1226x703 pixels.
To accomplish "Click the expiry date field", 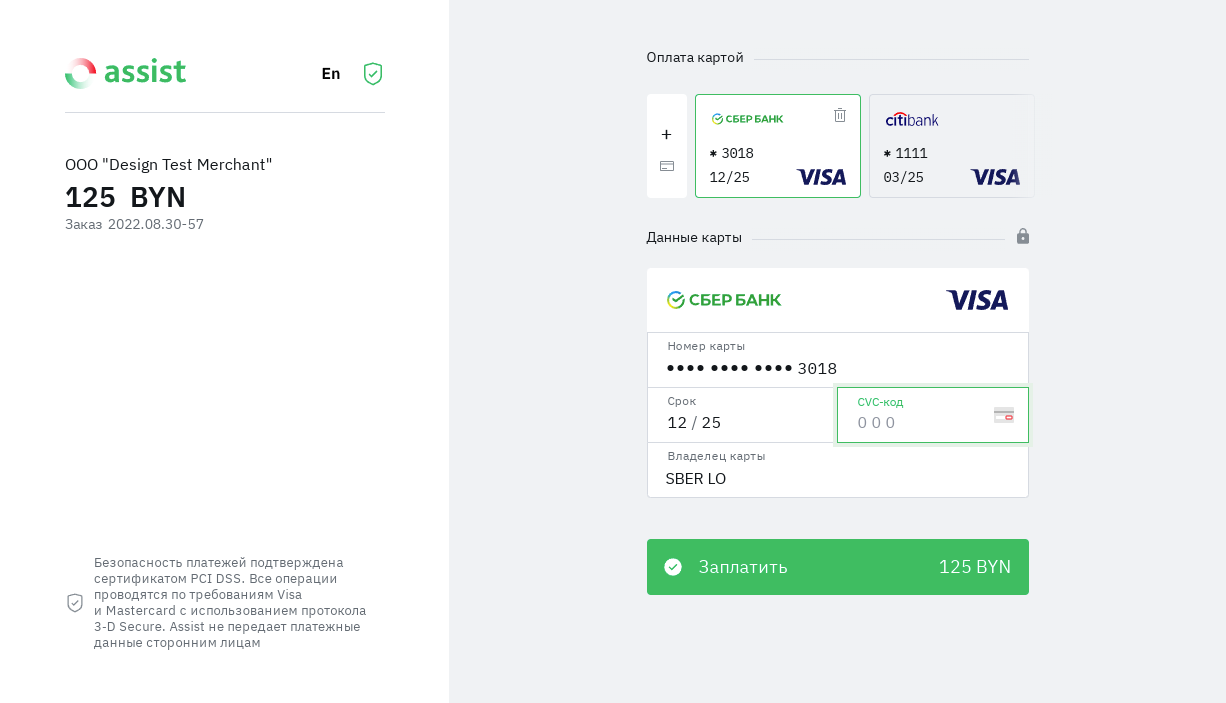I will click(x=741, y=423).
